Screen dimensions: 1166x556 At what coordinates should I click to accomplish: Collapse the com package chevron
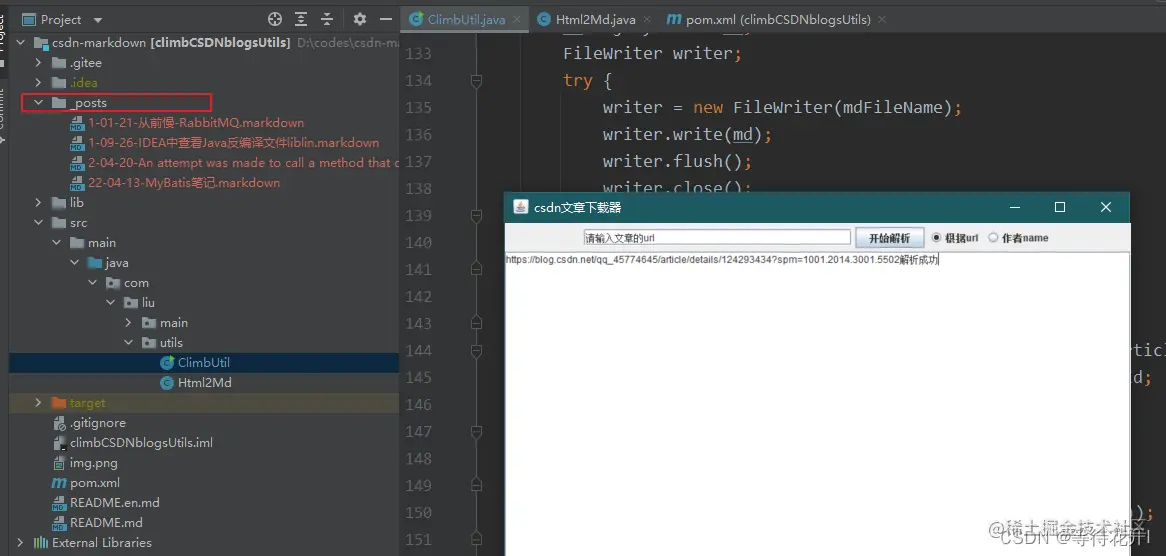(92, 283)
